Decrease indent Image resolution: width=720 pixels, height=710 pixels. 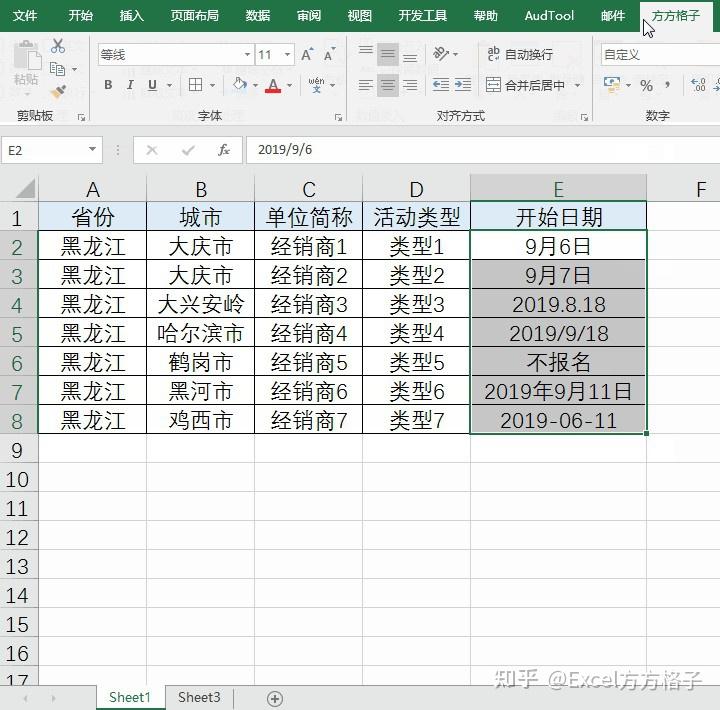pos(441,85)
